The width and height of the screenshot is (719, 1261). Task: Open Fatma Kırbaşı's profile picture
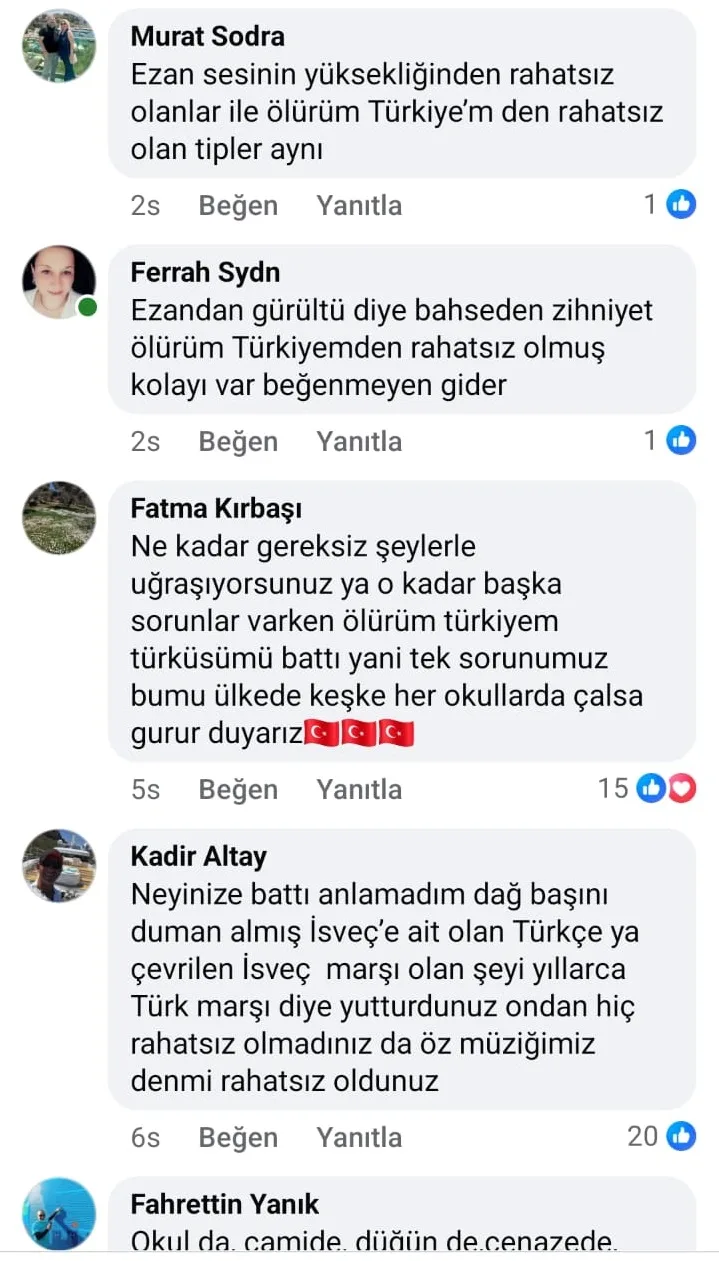pyautogui.click(x=59, y=518)
